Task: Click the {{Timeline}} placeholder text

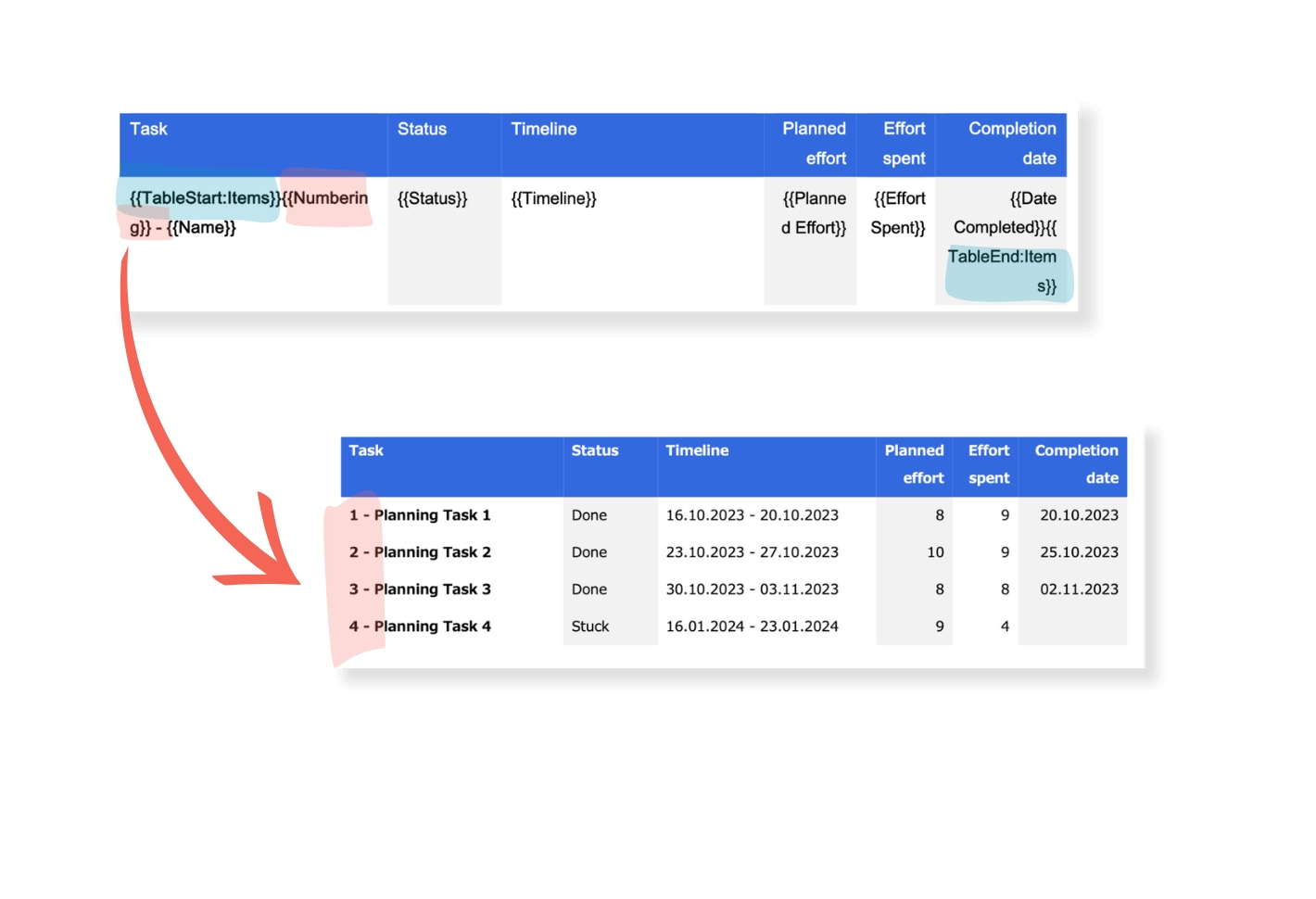Action: click(553, 198)
